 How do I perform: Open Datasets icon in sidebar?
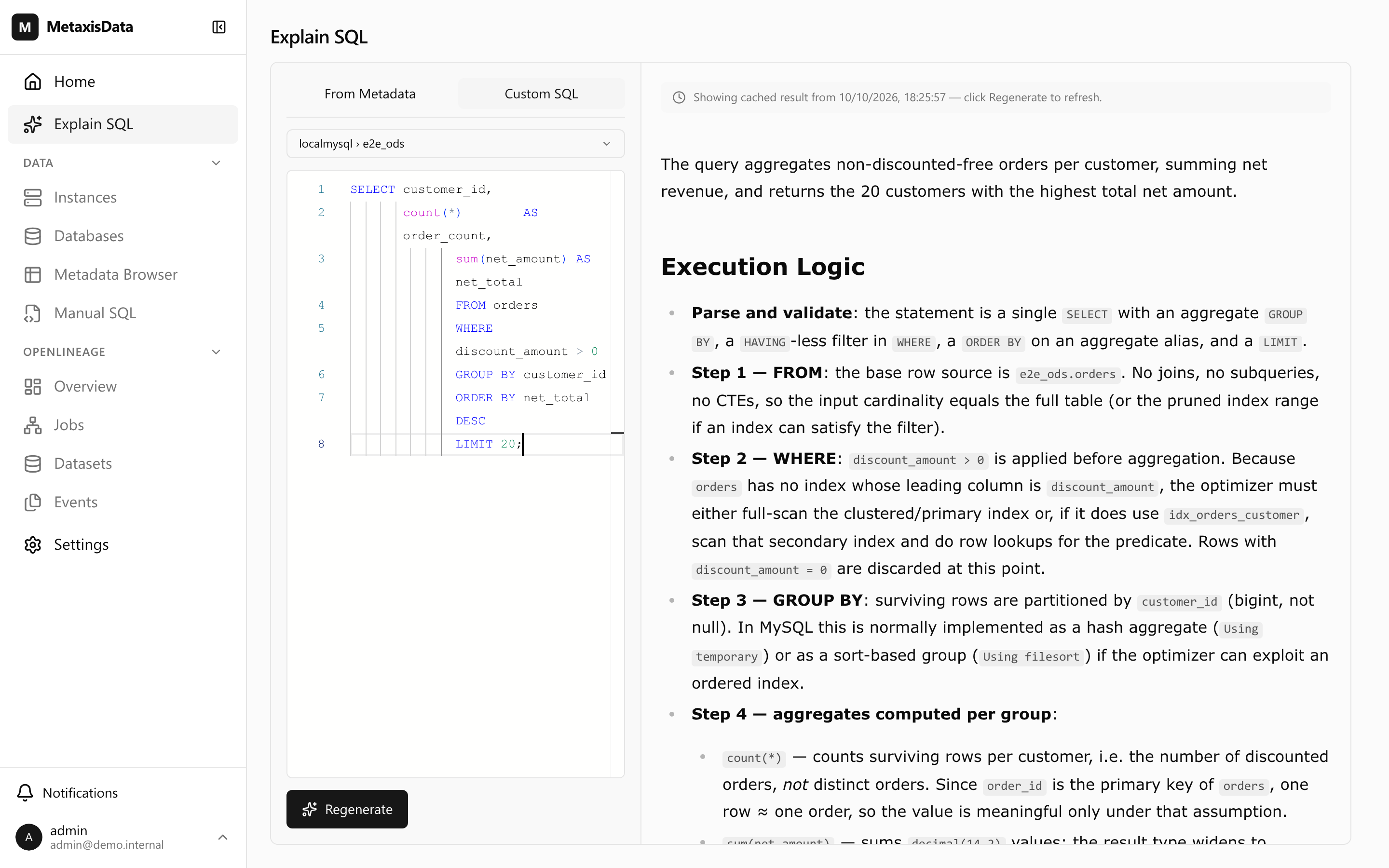tap(33, 463)
